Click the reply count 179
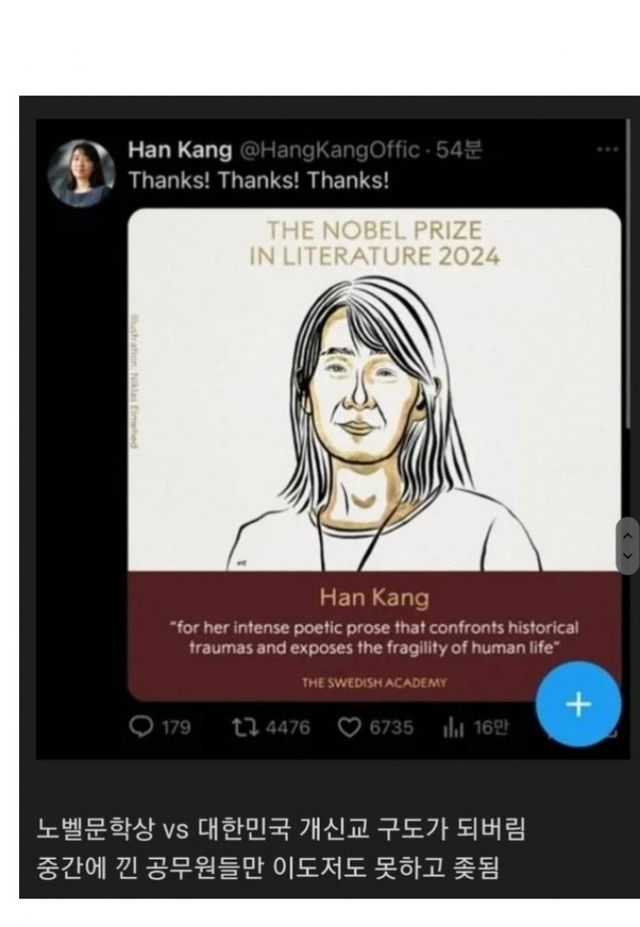 (x=175, y=728)
